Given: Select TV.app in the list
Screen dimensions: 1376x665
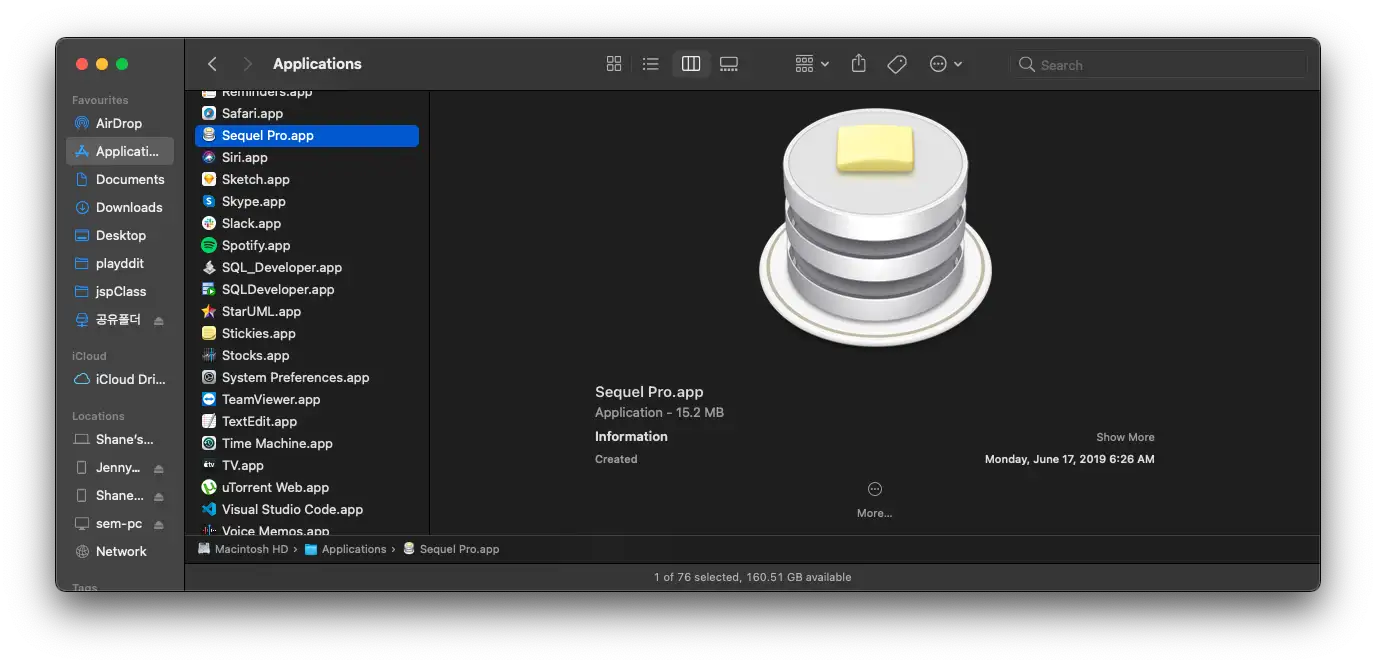Looking at the screenshot, I should (307, 465).
